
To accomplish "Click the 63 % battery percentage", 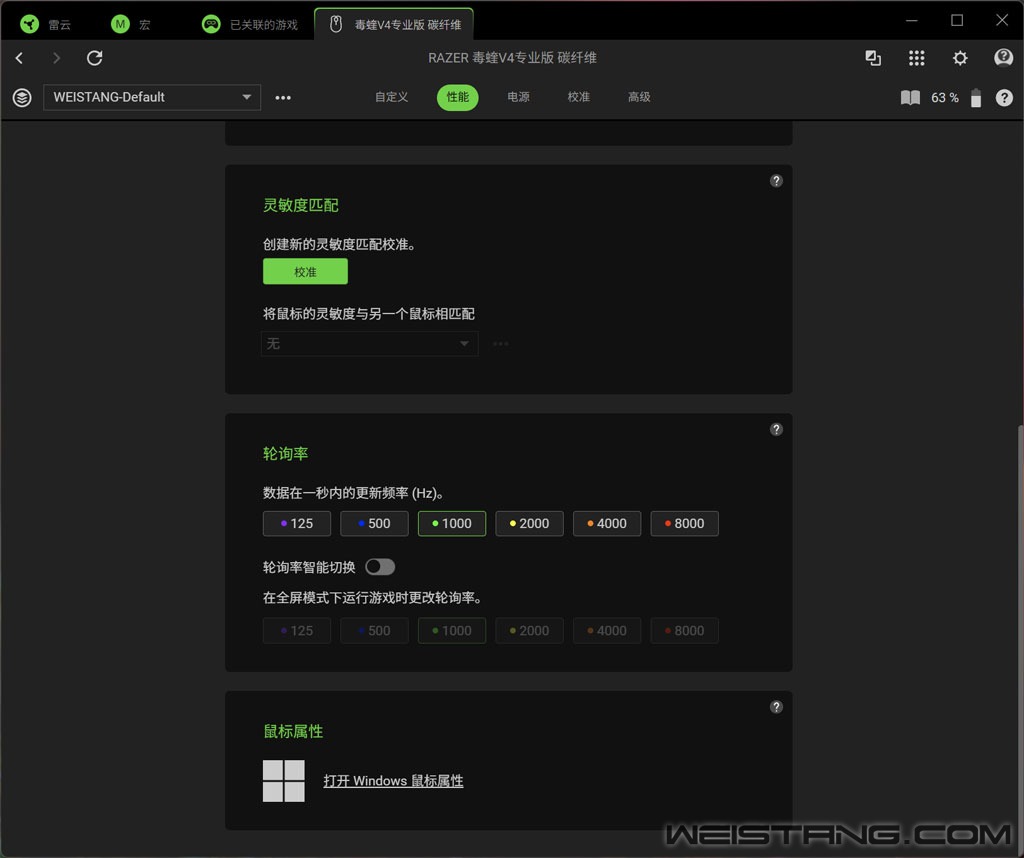I will pyautogui.click(x=945, y=98).
